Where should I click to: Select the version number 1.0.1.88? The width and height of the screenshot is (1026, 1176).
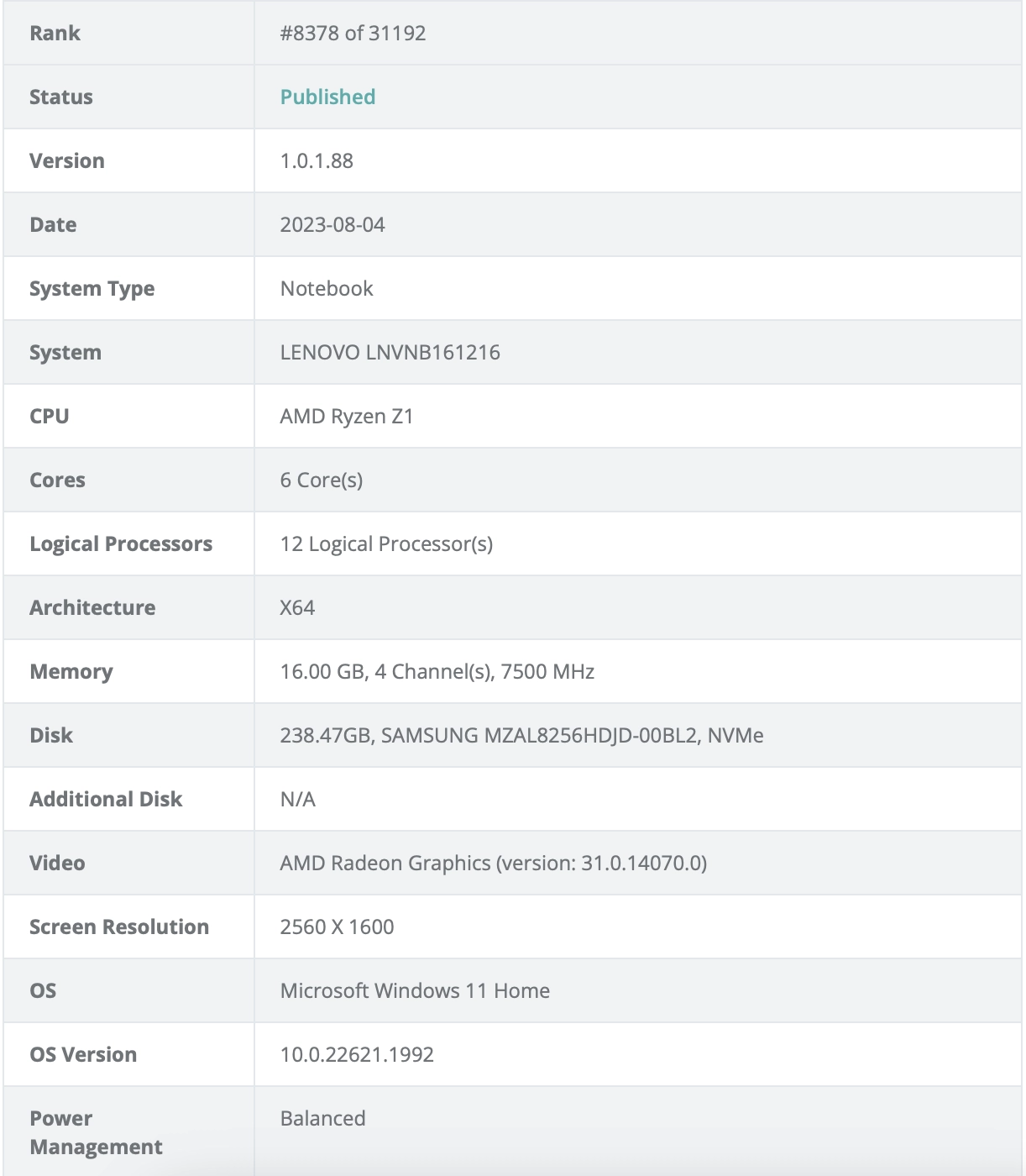tap(317, 161)
